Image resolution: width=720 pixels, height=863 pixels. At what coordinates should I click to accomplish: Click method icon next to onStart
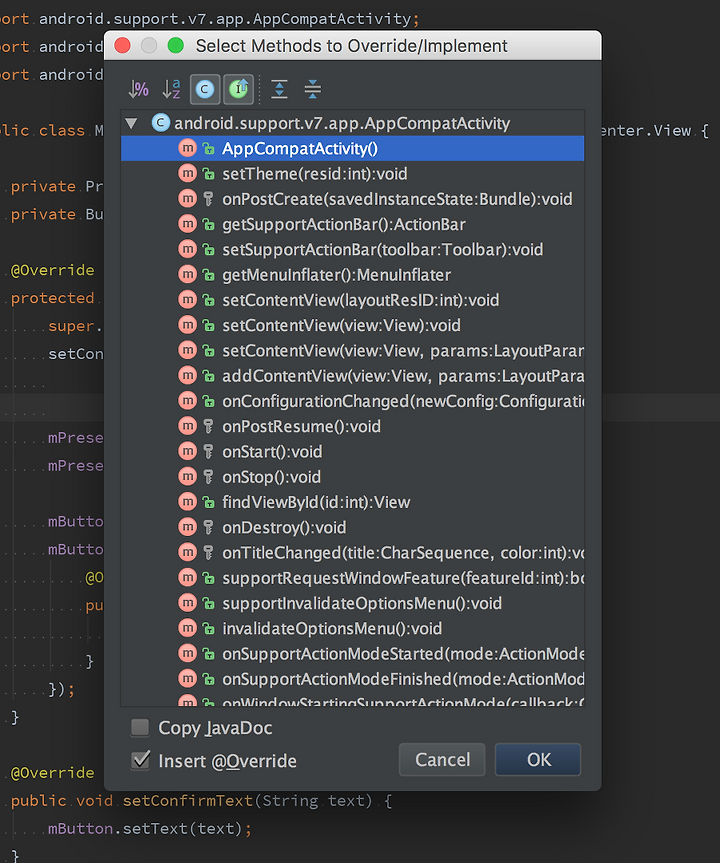coord(188,451)
